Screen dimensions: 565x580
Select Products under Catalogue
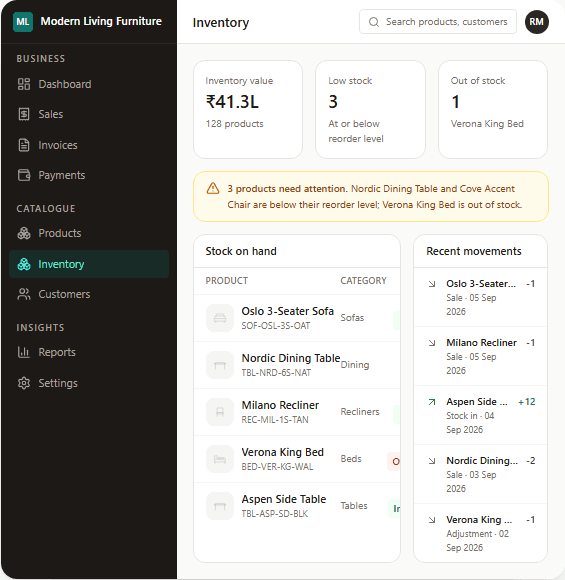[x=89, y=233]
